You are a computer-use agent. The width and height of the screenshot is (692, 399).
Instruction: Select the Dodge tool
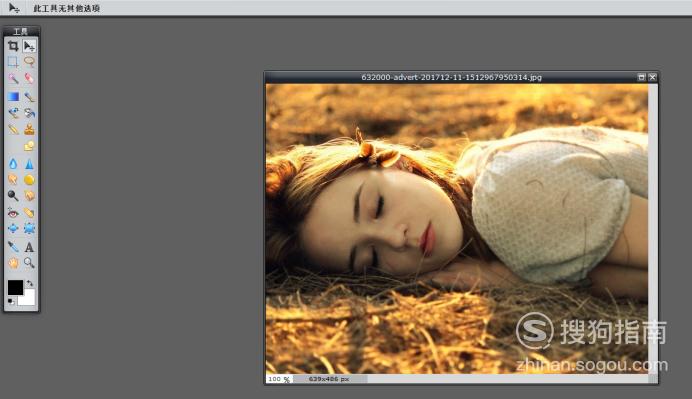[x=13, y=196]
